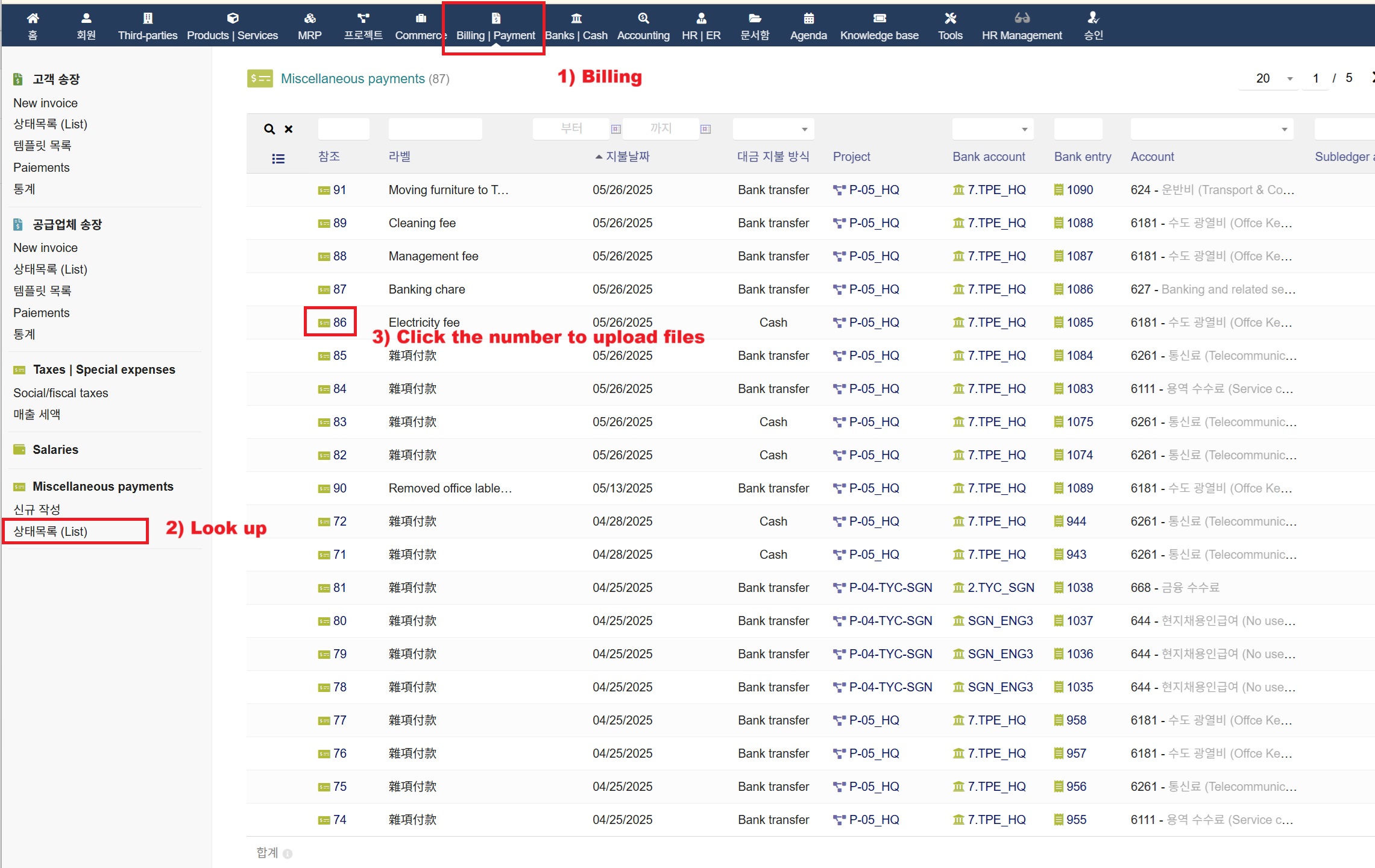Click the Accounting magnifier icon
This screenshot has width=1375, height=868.
(643, 18)
